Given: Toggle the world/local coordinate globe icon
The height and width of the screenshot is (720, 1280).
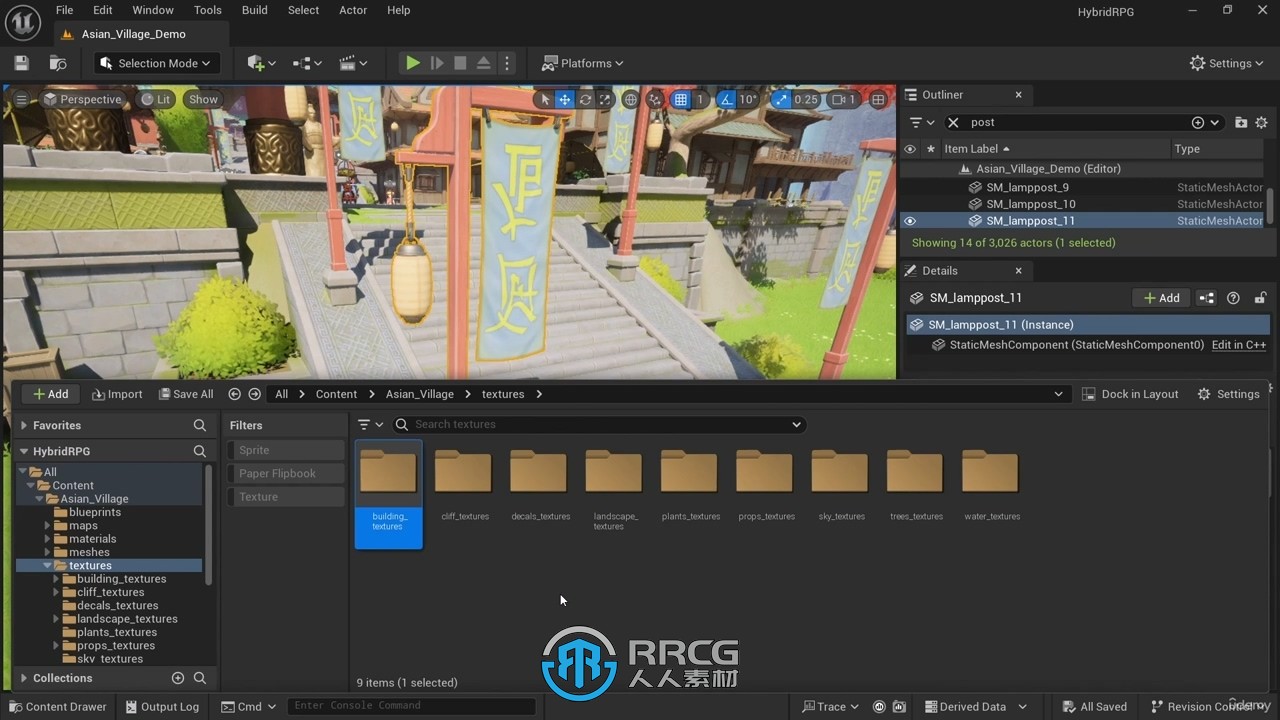Looking at the screenshot, I should click(630, 99).
